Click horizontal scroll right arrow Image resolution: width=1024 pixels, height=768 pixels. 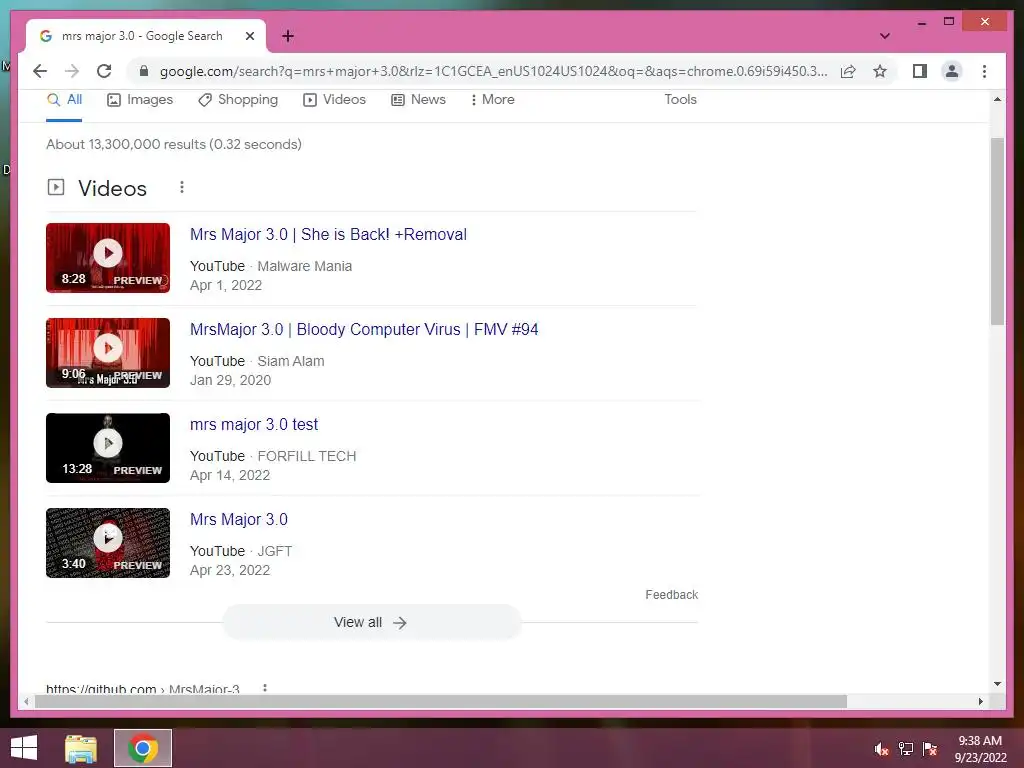point(980,701)
